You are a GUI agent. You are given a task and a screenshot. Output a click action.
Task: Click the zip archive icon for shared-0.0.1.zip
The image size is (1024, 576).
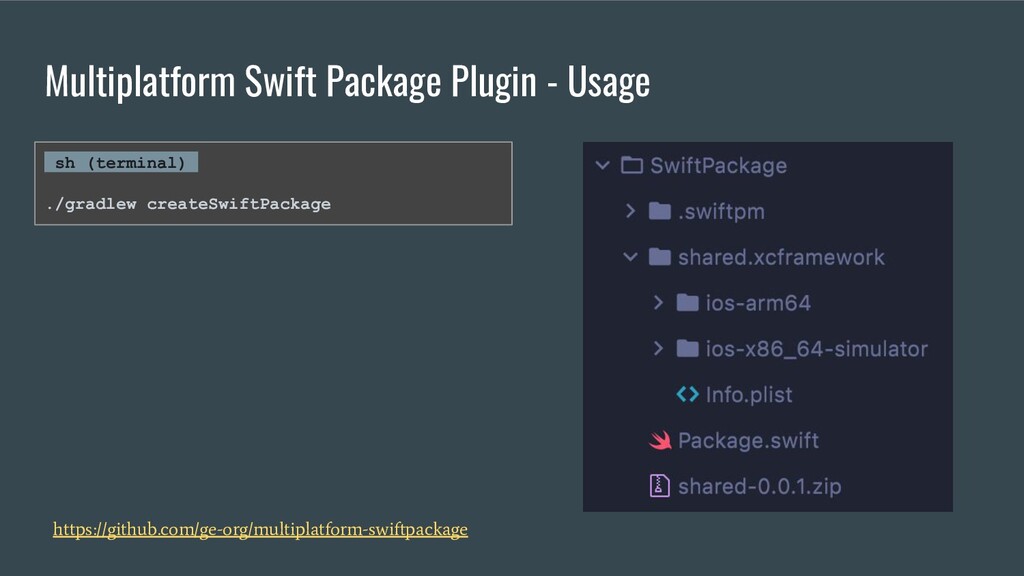pos(660,486)
